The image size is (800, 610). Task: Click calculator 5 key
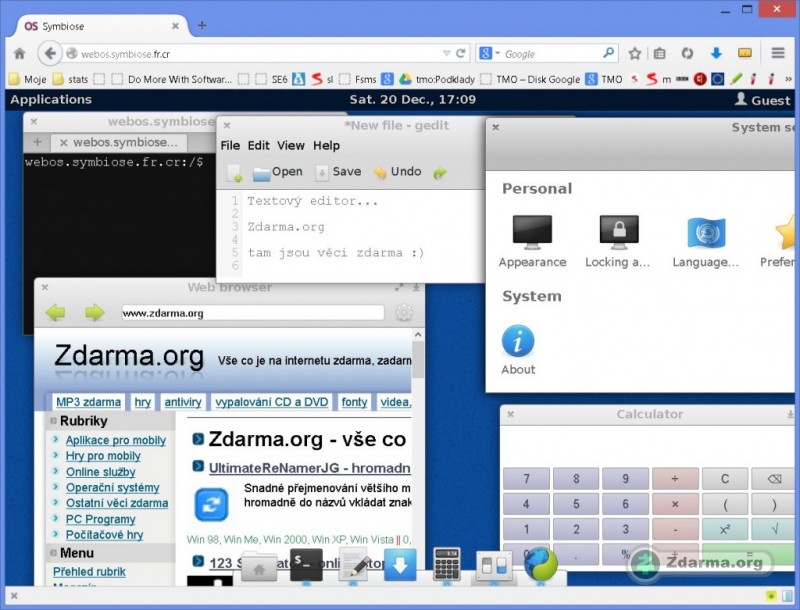point(576,504)
